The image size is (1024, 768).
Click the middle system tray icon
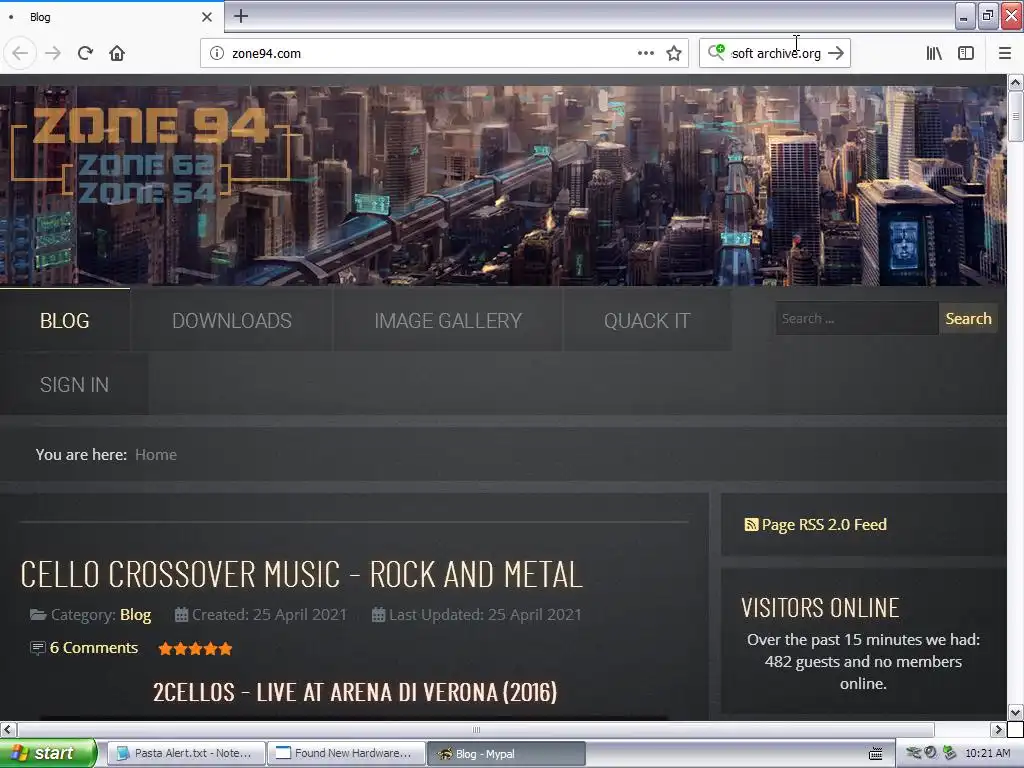[931, 753]
